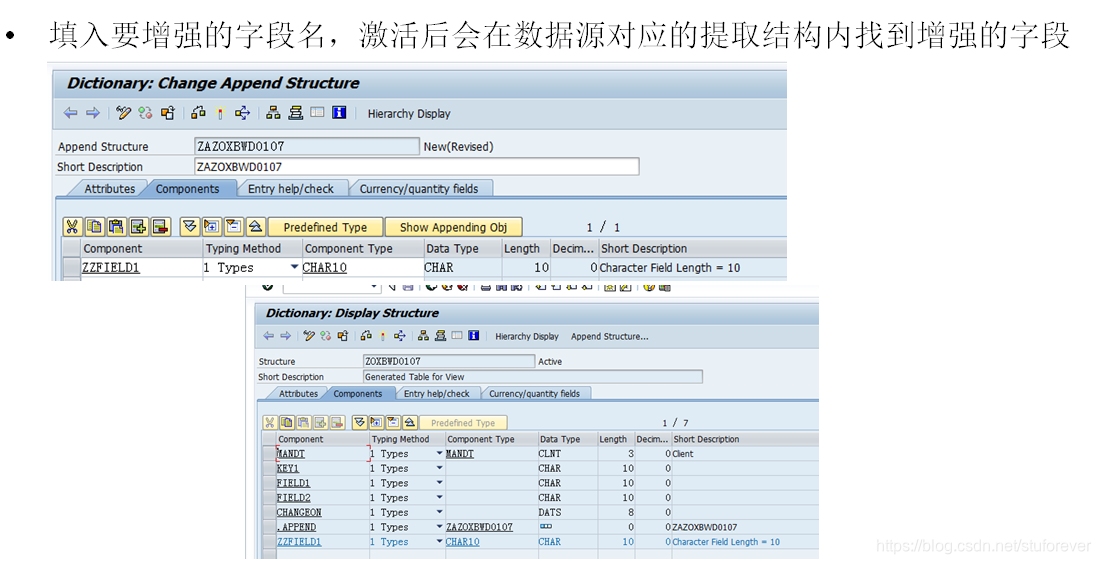Back arrow in Display Structure toolbar
Image resolution: width=1101 pixels, height=564 pixels.
[x=268, y=336]
